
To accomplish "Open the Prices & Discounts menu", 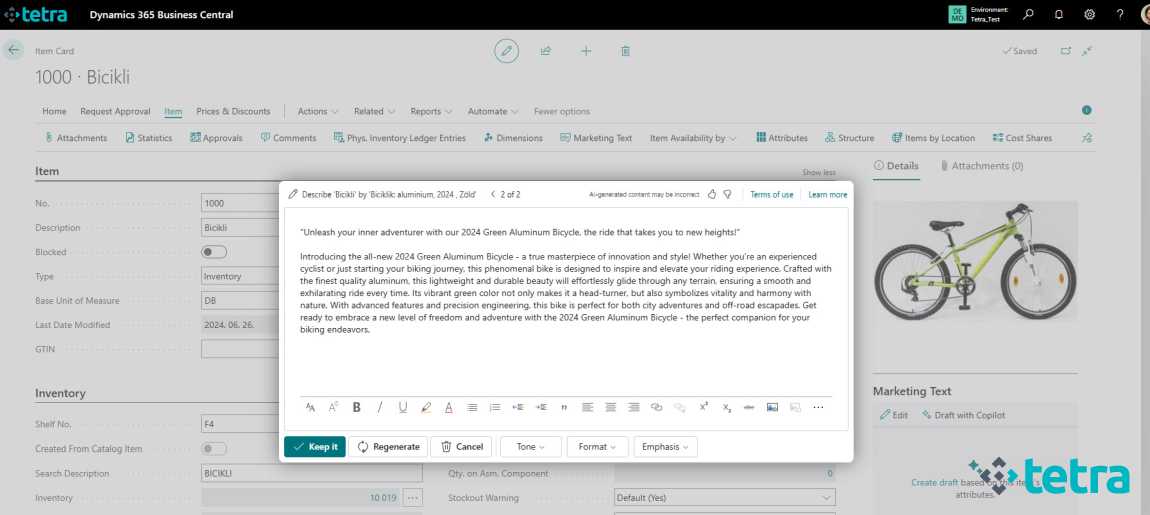I will click(233, 111).
